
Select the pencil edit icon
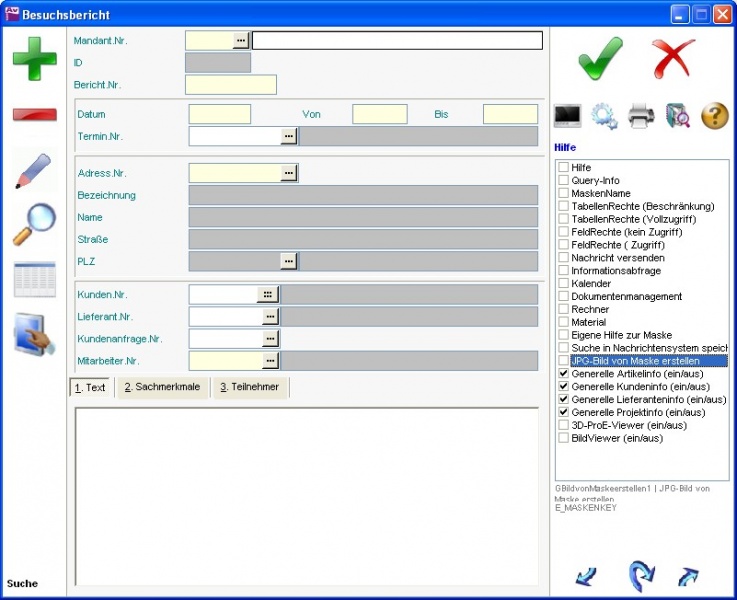coord(34,171)
